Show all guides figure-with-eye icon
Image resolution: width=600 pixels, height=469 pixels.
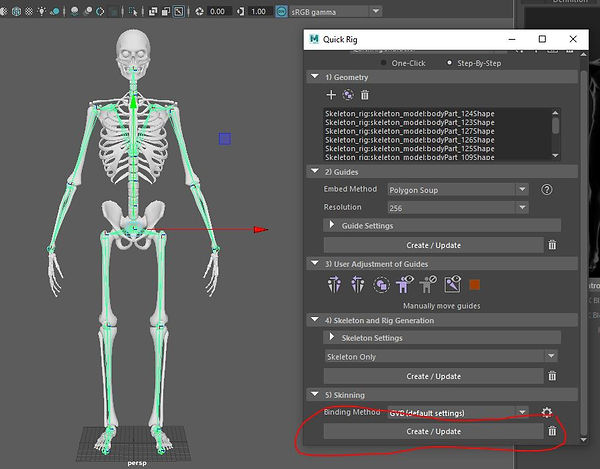[x=404, y=284]
